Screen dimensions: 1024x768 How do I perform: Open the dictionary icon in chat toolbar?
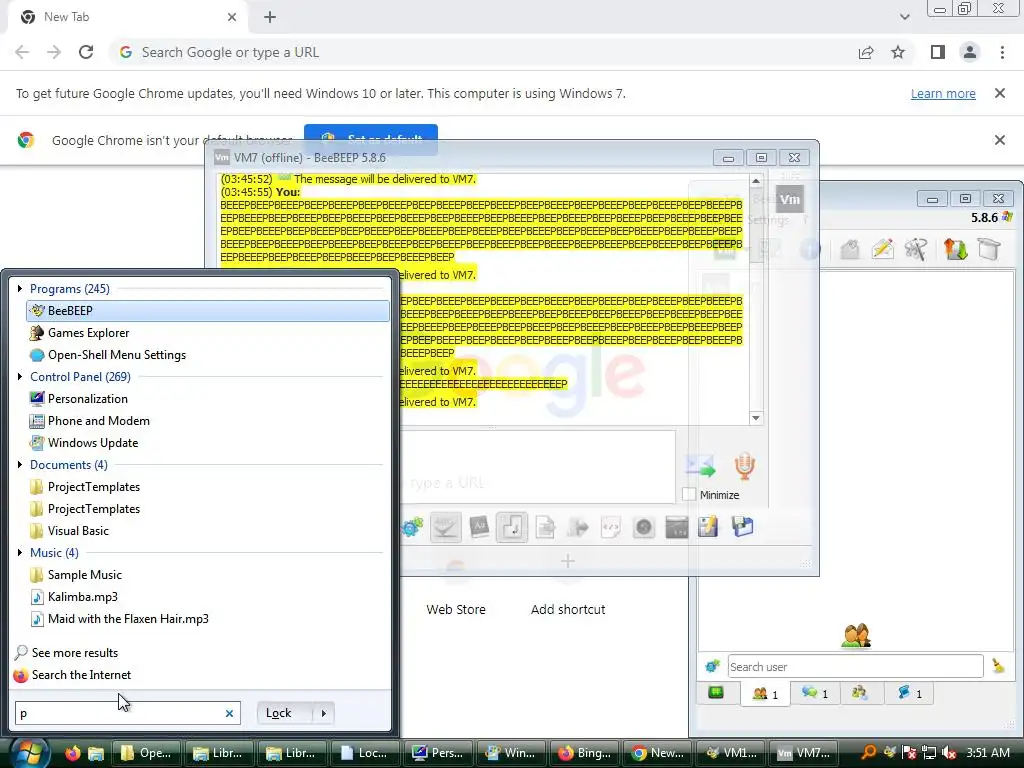[479, 527]
